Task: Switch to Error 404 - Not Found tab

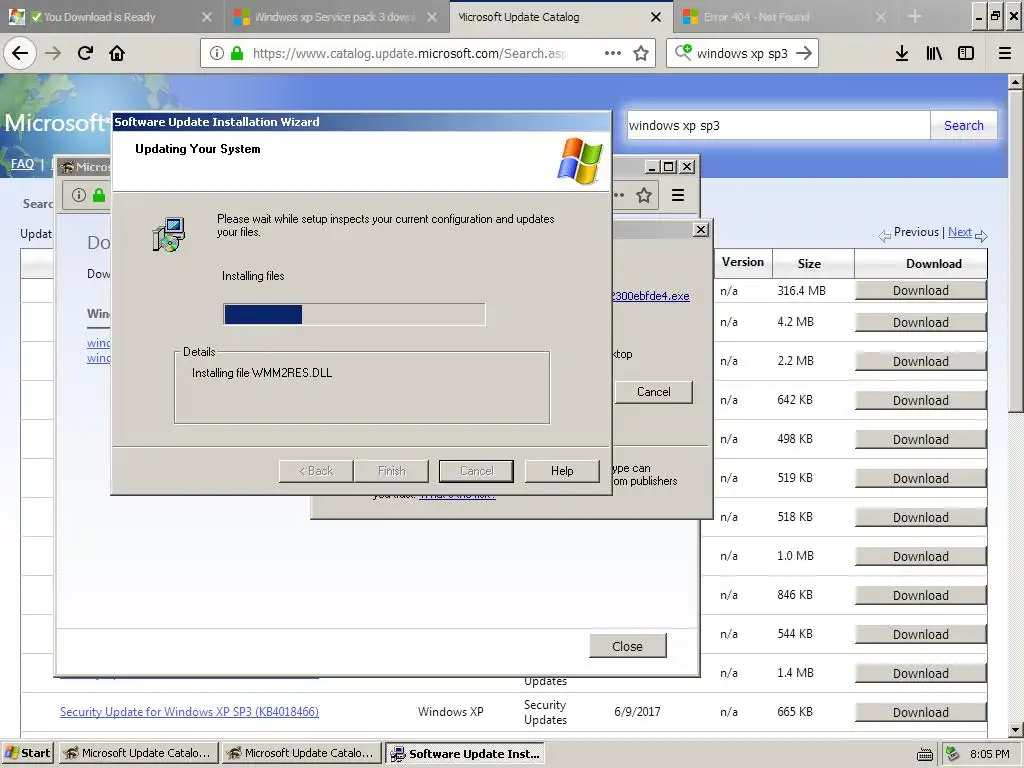Action: point(787,17)
